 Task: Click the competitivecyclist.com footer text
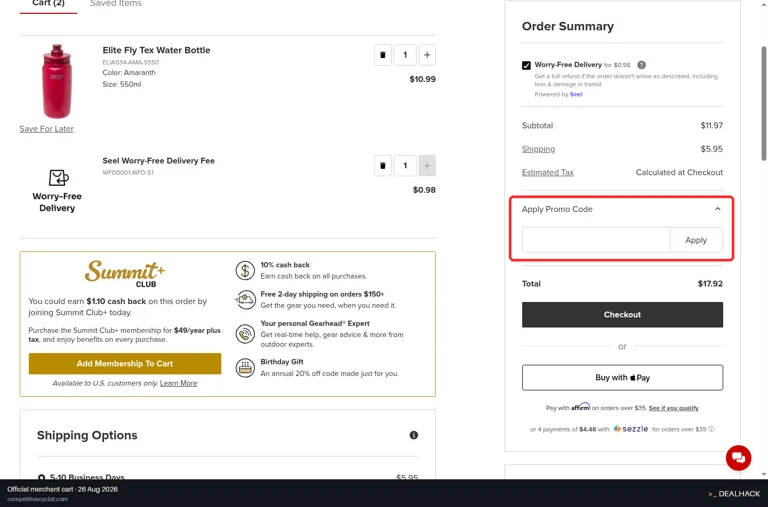coord(37,499)
